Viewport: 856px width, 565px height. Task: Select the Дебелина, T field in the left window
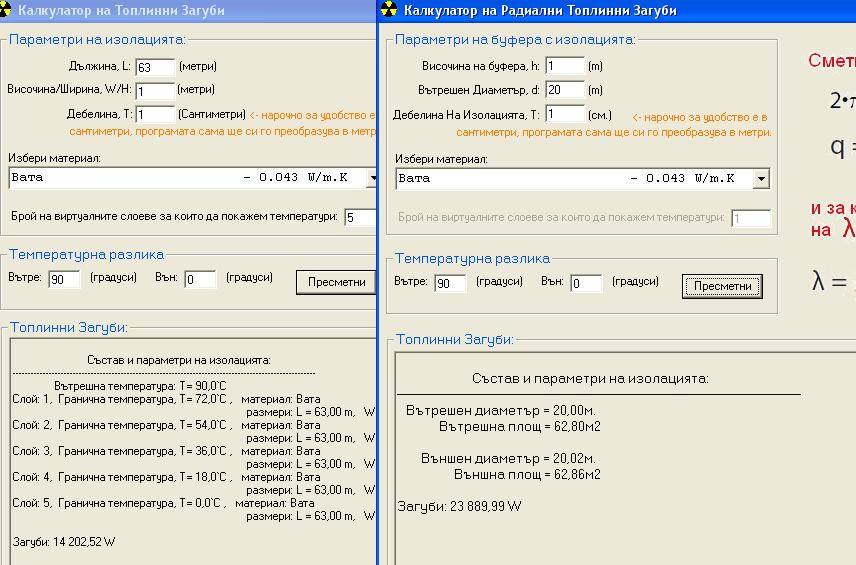pyautogui.click(x=155, y=115)
